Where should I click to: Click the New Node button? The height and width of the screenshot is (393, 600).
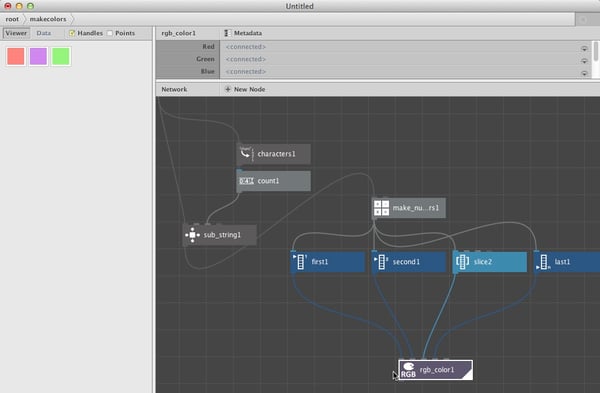click(x=245, y=89)
